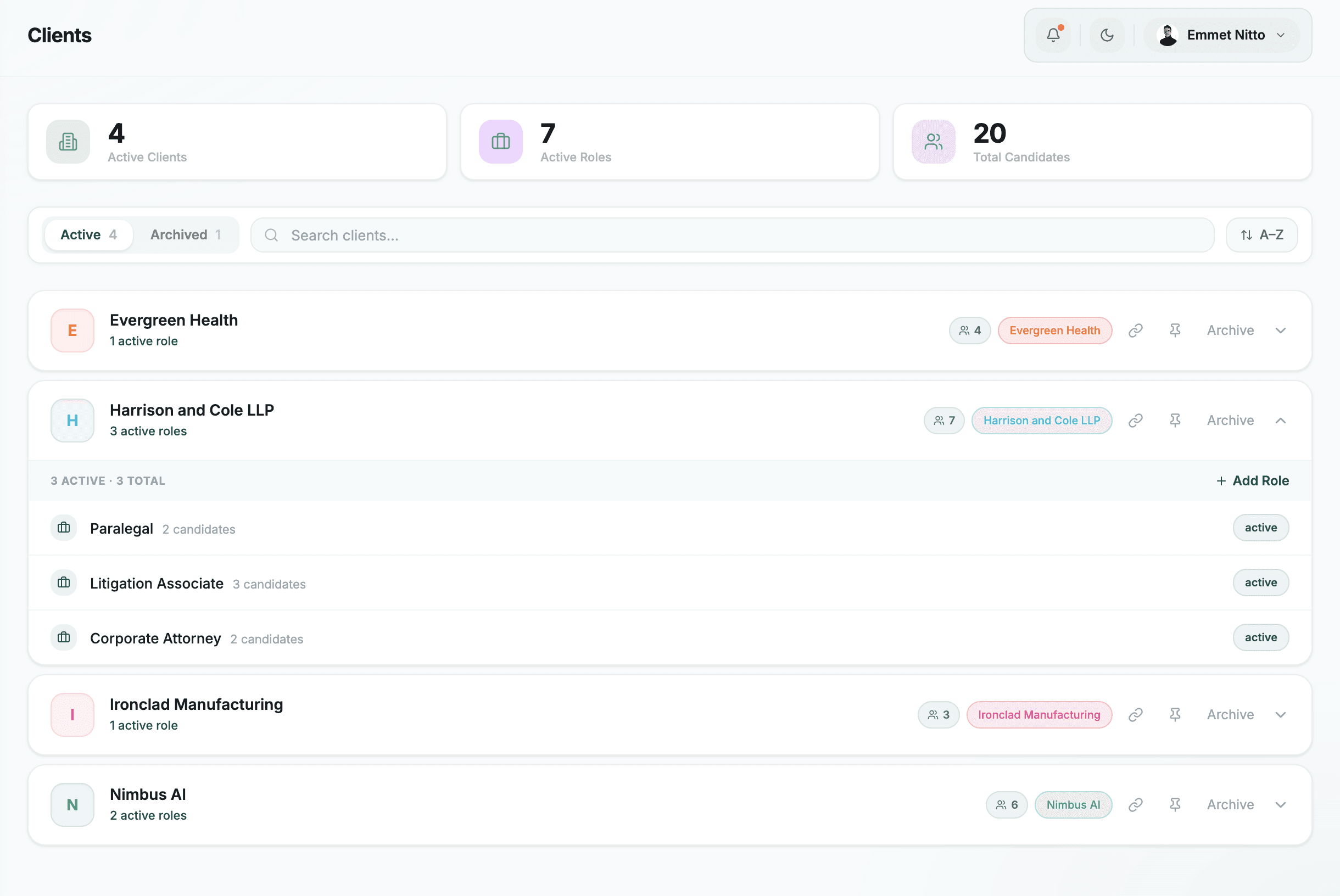Toggle dark mode with the moon icon
Image resolution: width=1340 pixels, height=896 pixels.
1108,35
